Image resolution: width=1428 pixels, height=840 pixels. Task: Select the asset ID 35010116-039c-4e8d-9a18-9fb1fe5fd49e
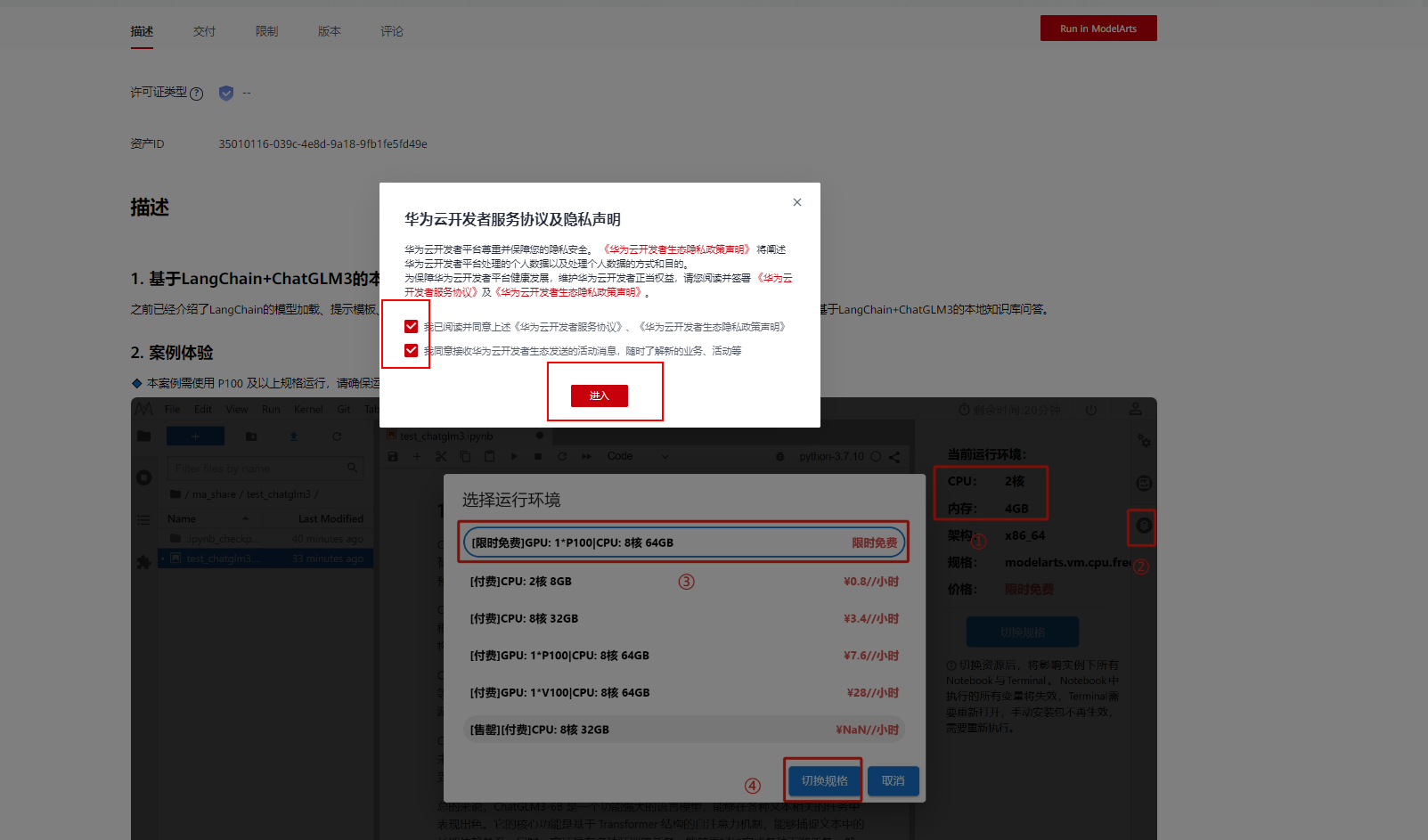pos(322,144)
